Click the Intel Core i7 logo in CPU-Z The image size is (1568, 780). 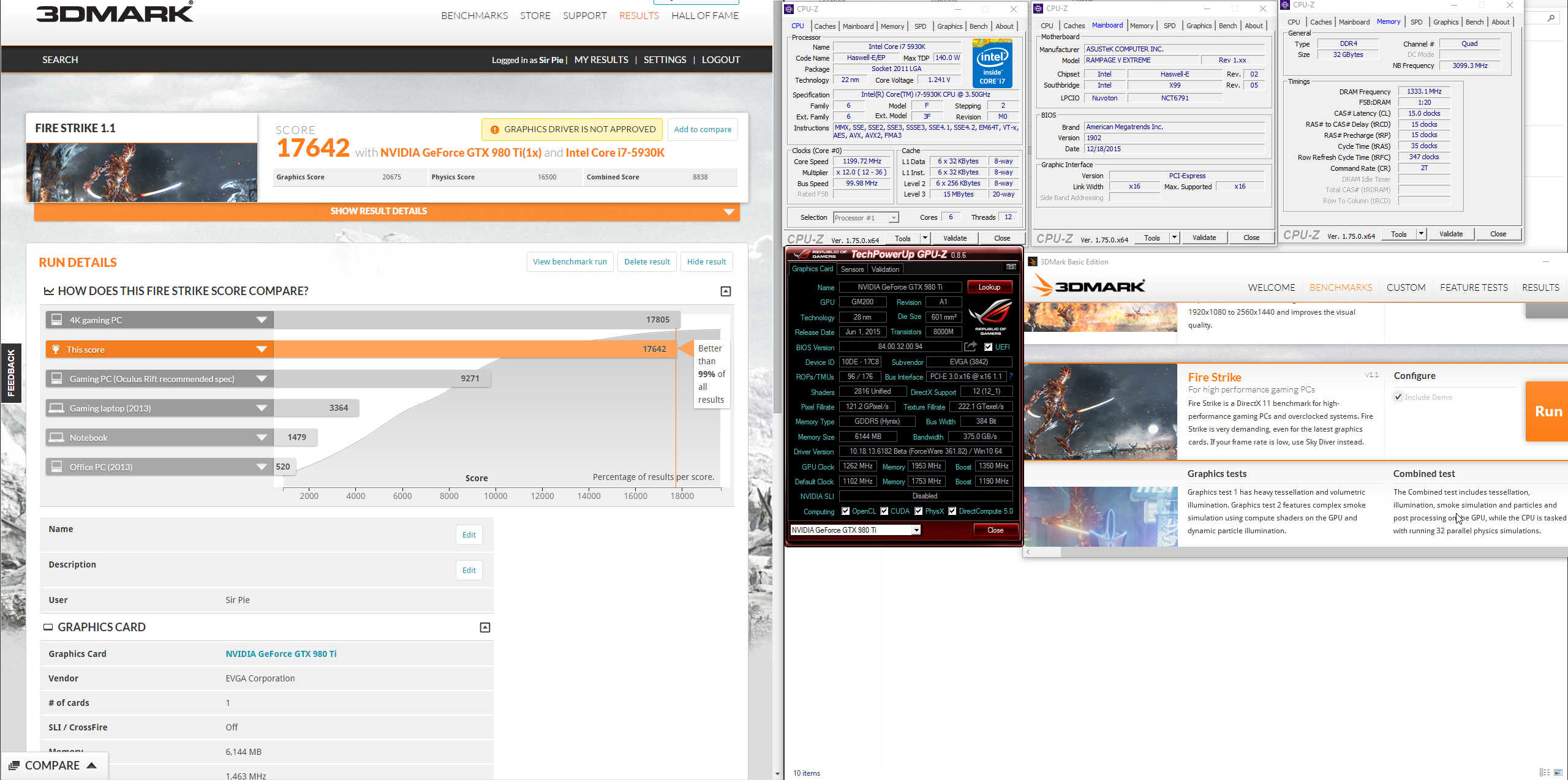tap(992, 63)
